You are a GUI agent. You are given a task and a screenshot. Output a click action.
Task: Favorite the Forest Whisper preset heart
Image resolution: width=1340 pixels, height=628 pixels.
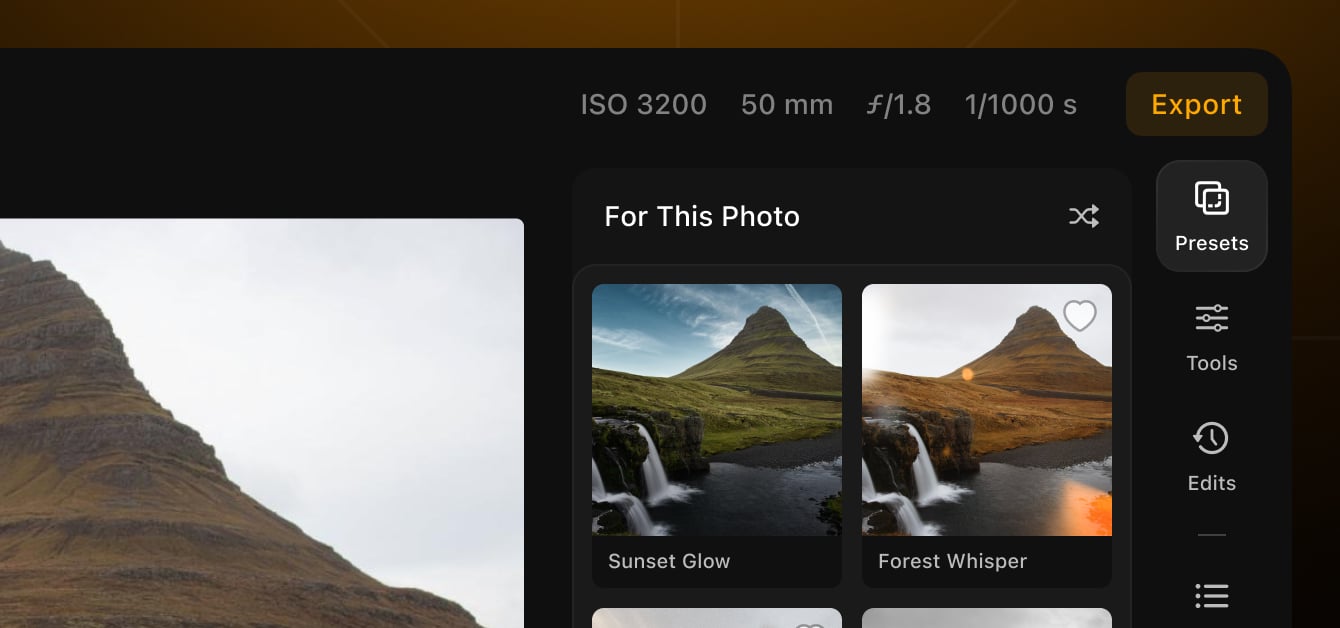click(x=1079, y=316)
